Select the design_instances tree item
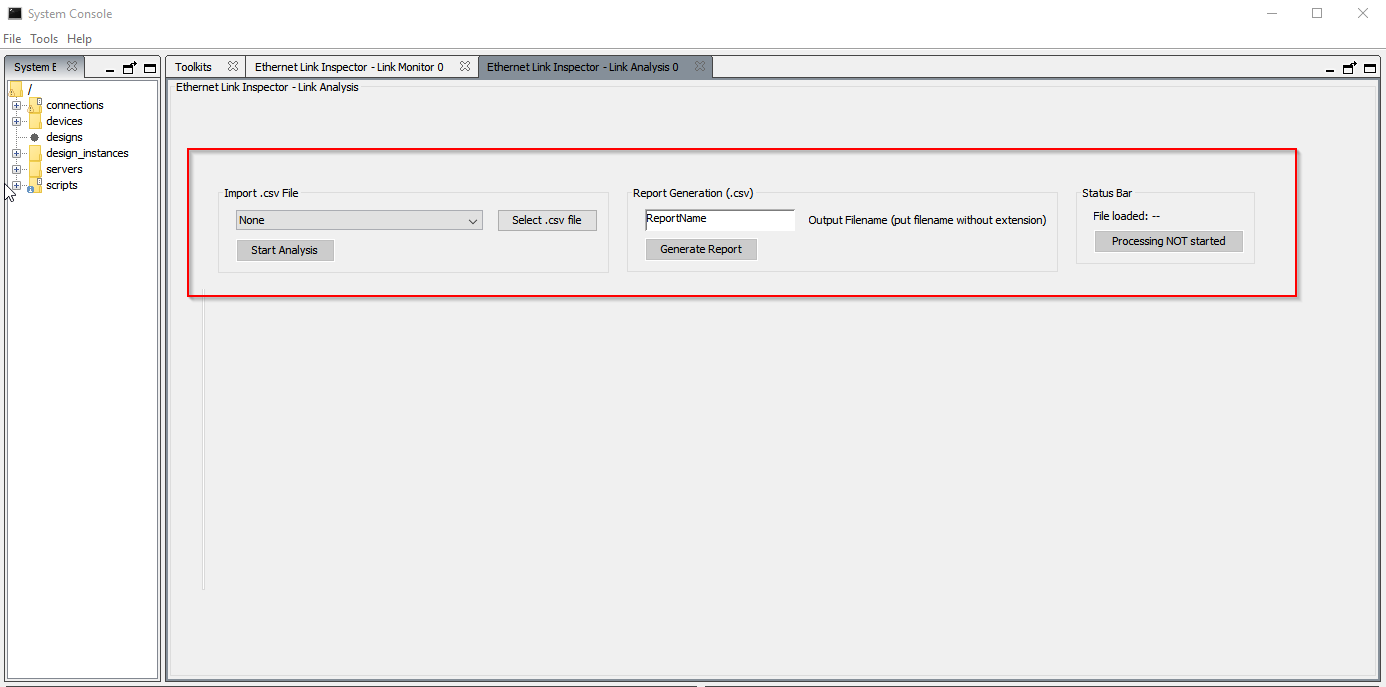 tap(87, 153)
